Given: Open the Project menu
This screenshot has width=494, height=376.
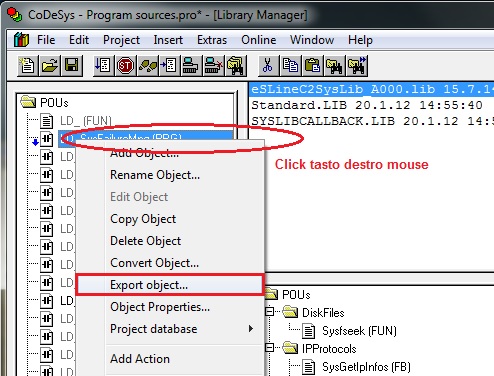Looking at the screenshot, I should pos(121,40).
